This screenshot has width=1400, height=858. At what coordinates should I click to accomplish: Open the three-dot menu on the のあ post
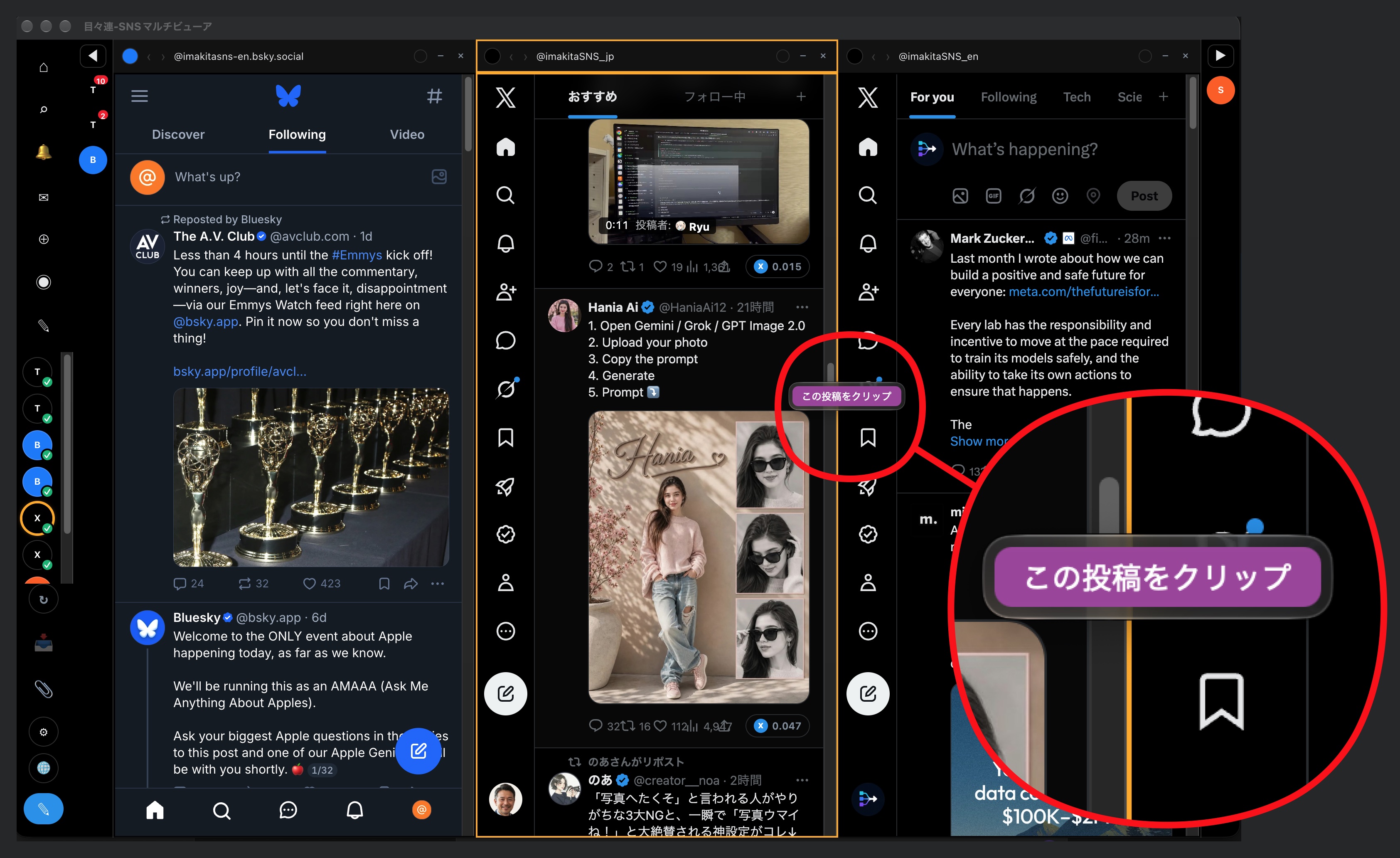click(x=802, y=780)
